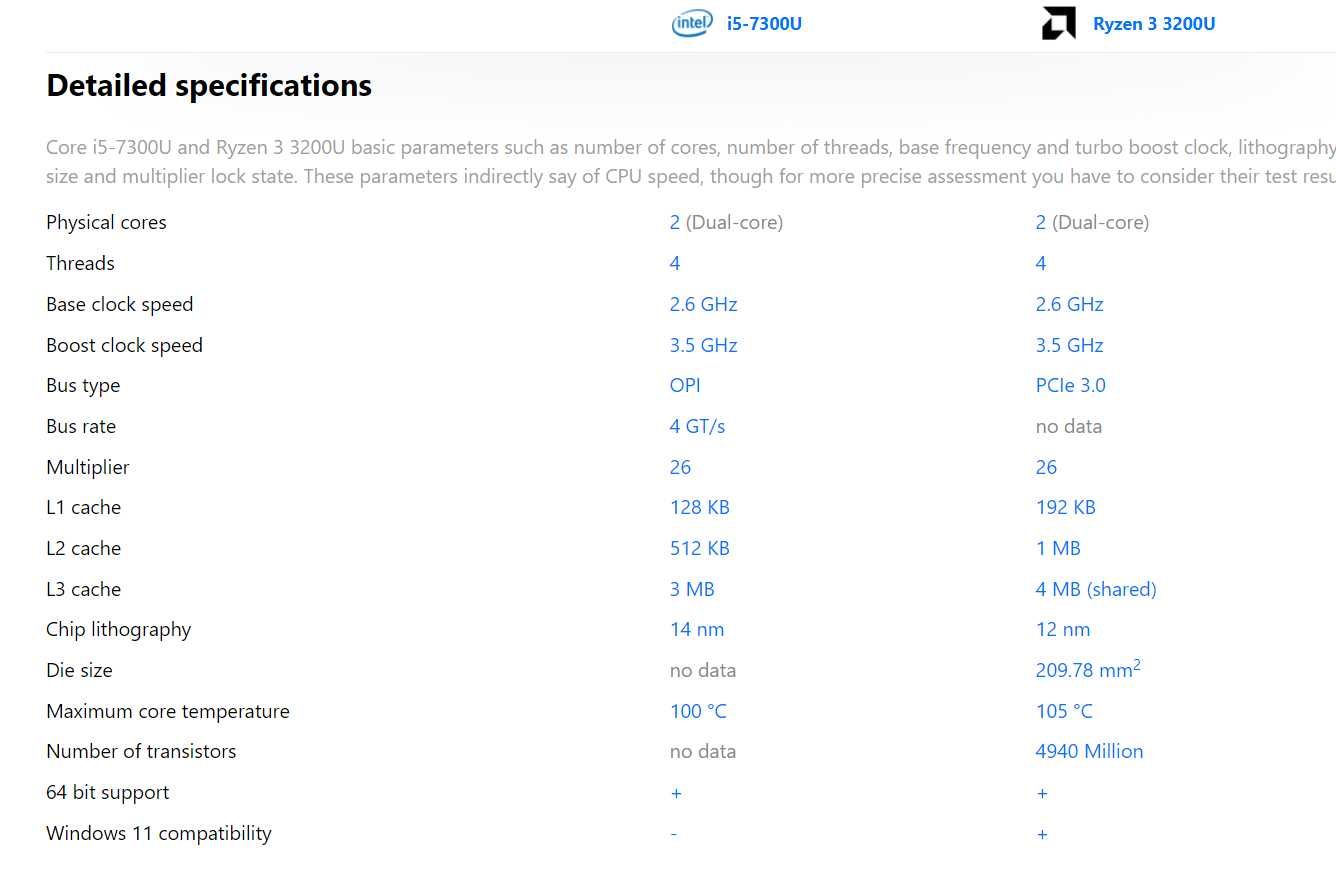
Task: Click the Detailed specifications heading
Action: [x=209, y=86]
